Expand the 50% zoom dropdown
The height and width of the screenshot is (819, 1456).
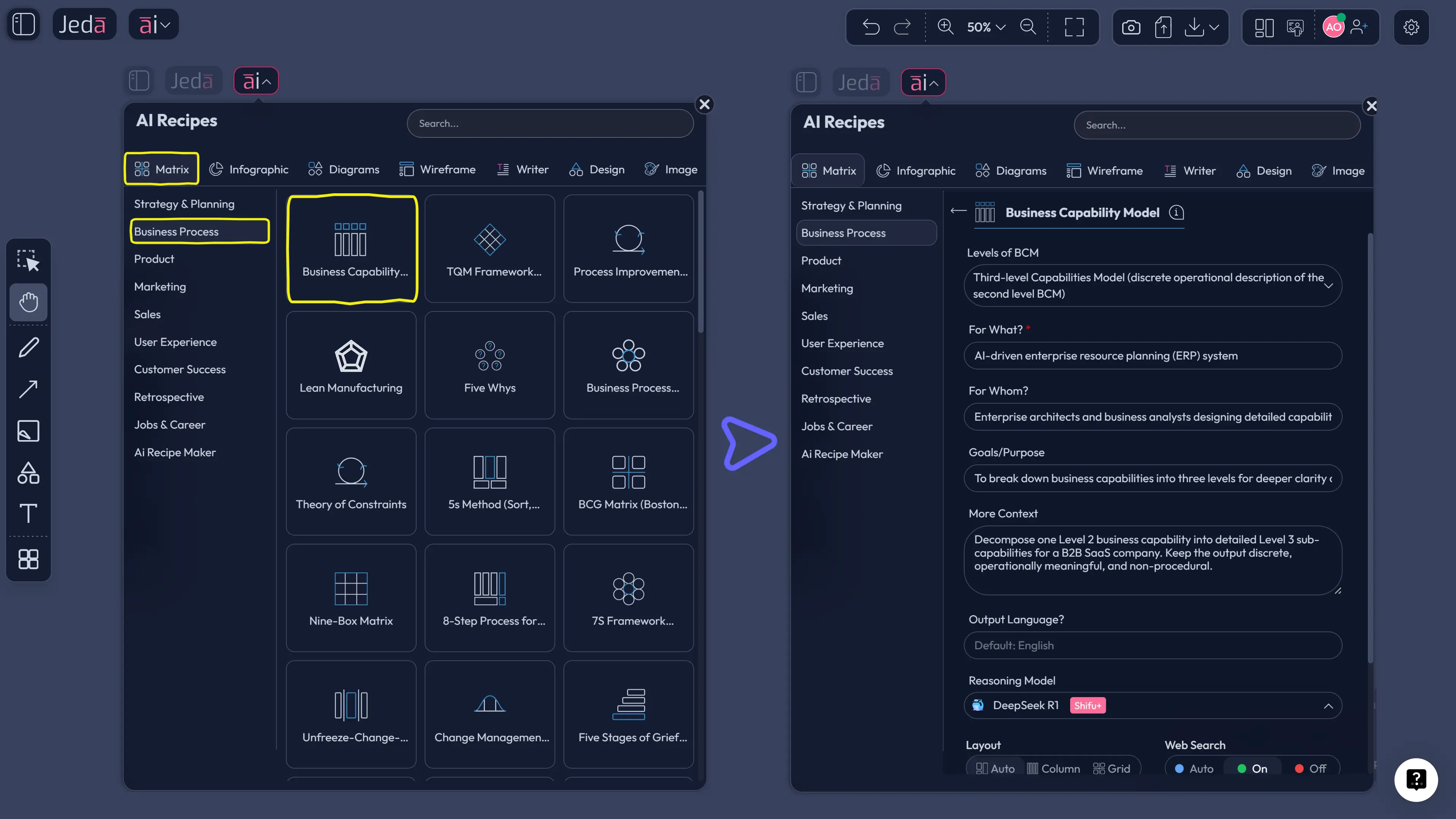986,27
